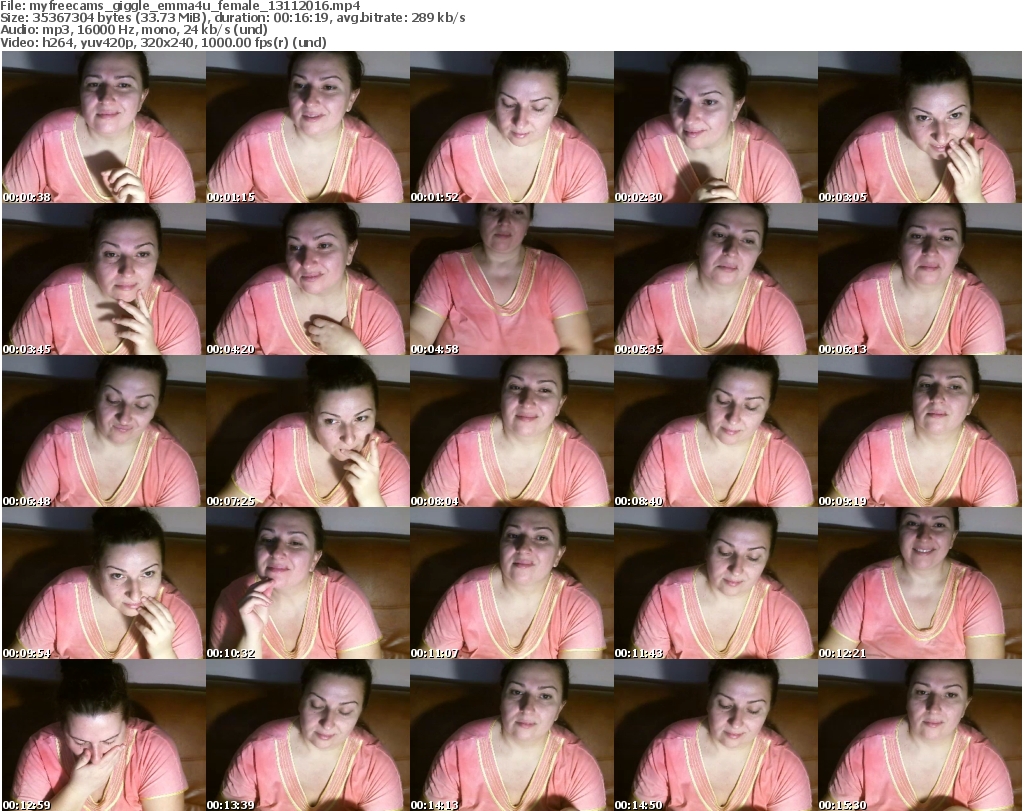
Task: Choose the 00:09:54 video frame
Action: point(104,584)
